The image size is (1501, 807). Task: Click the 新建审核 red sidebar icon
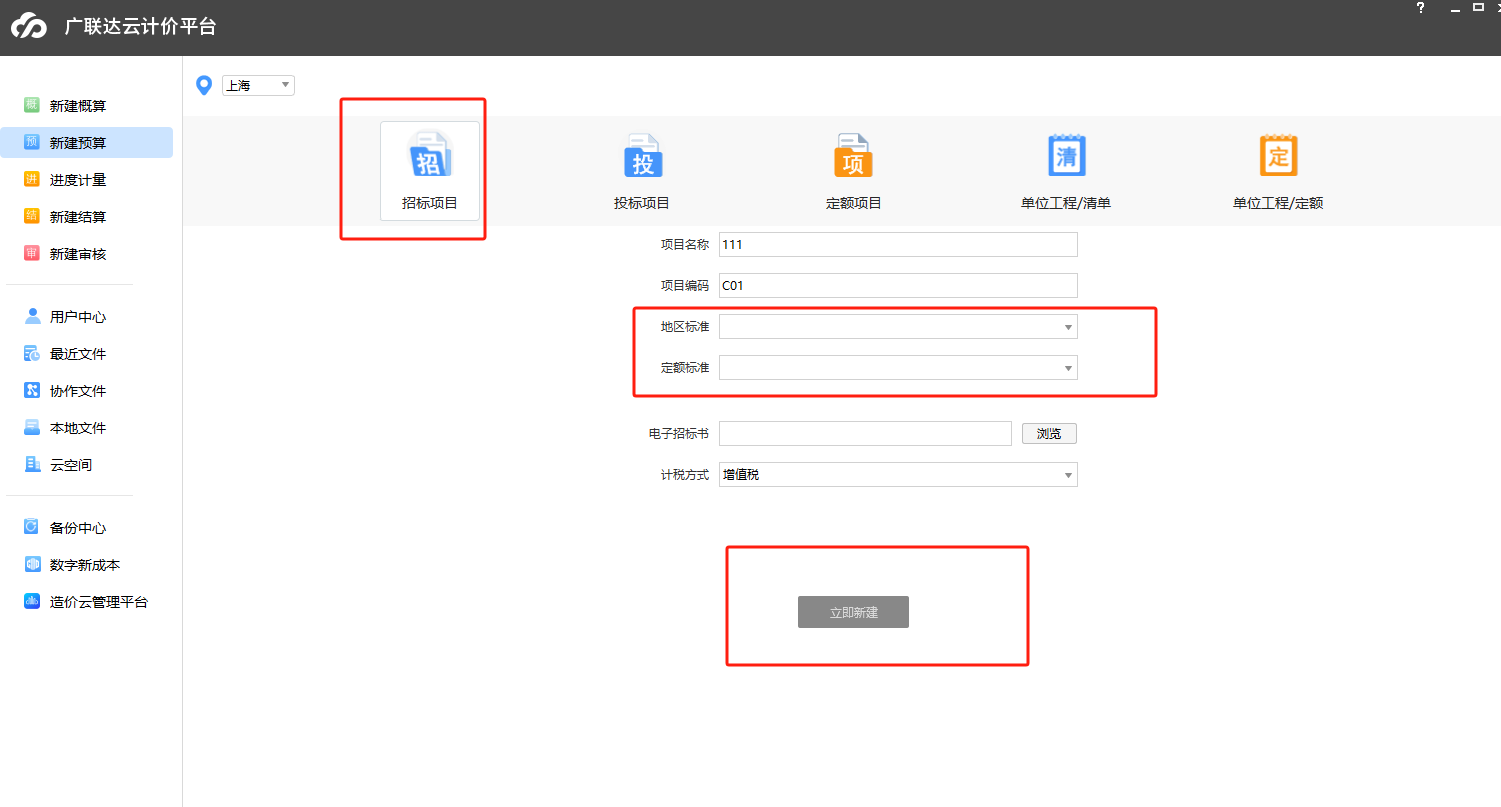pos(32,253)
